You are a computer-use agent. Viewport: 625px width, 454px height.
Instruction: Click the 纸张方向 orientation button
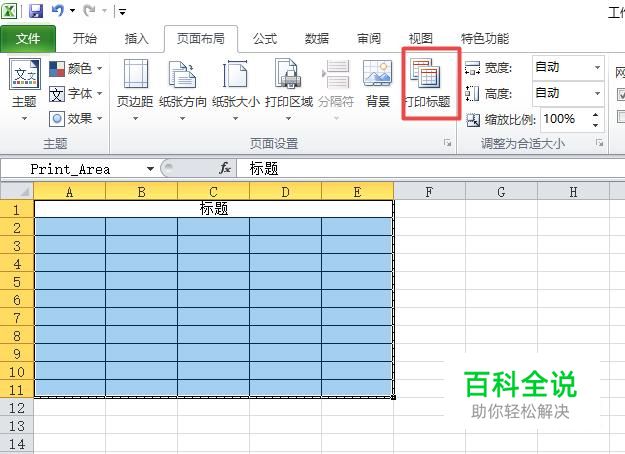point(183,90)
